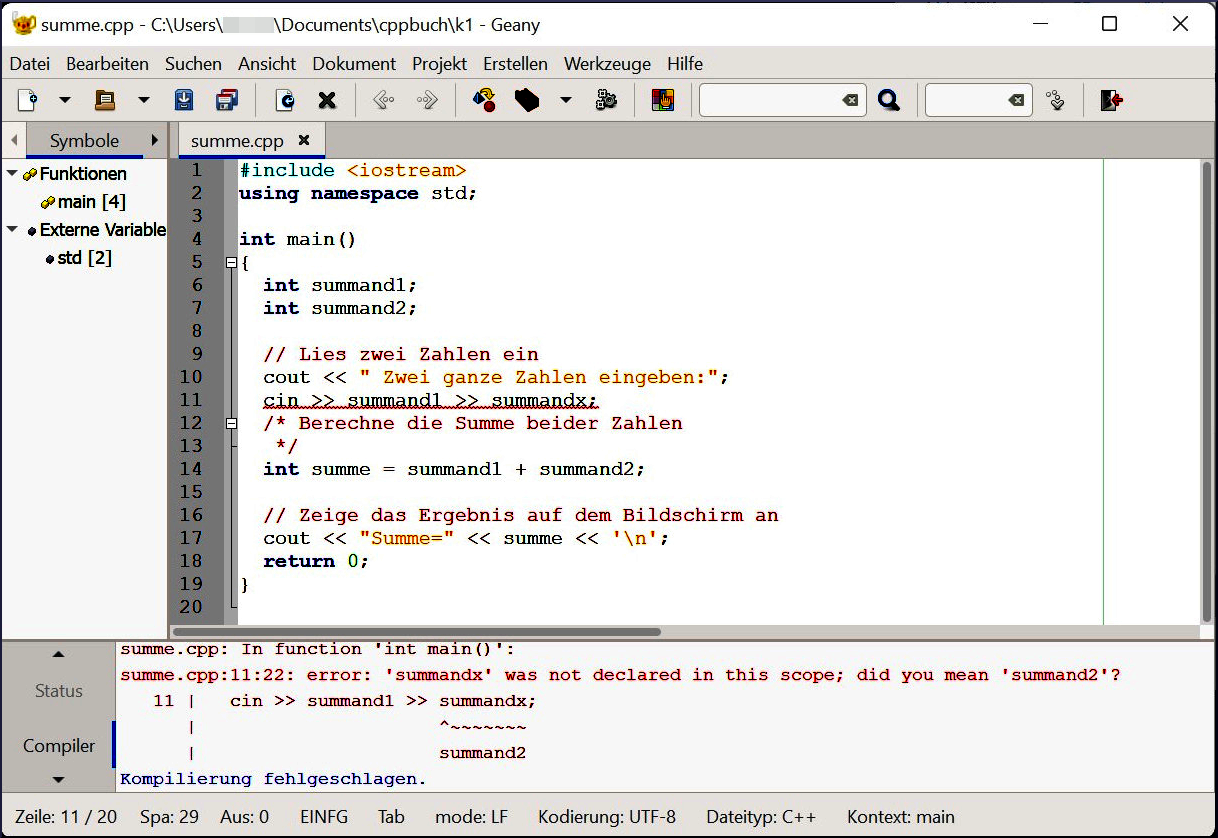Switch to the Compiler message tab

pos(59,746)
